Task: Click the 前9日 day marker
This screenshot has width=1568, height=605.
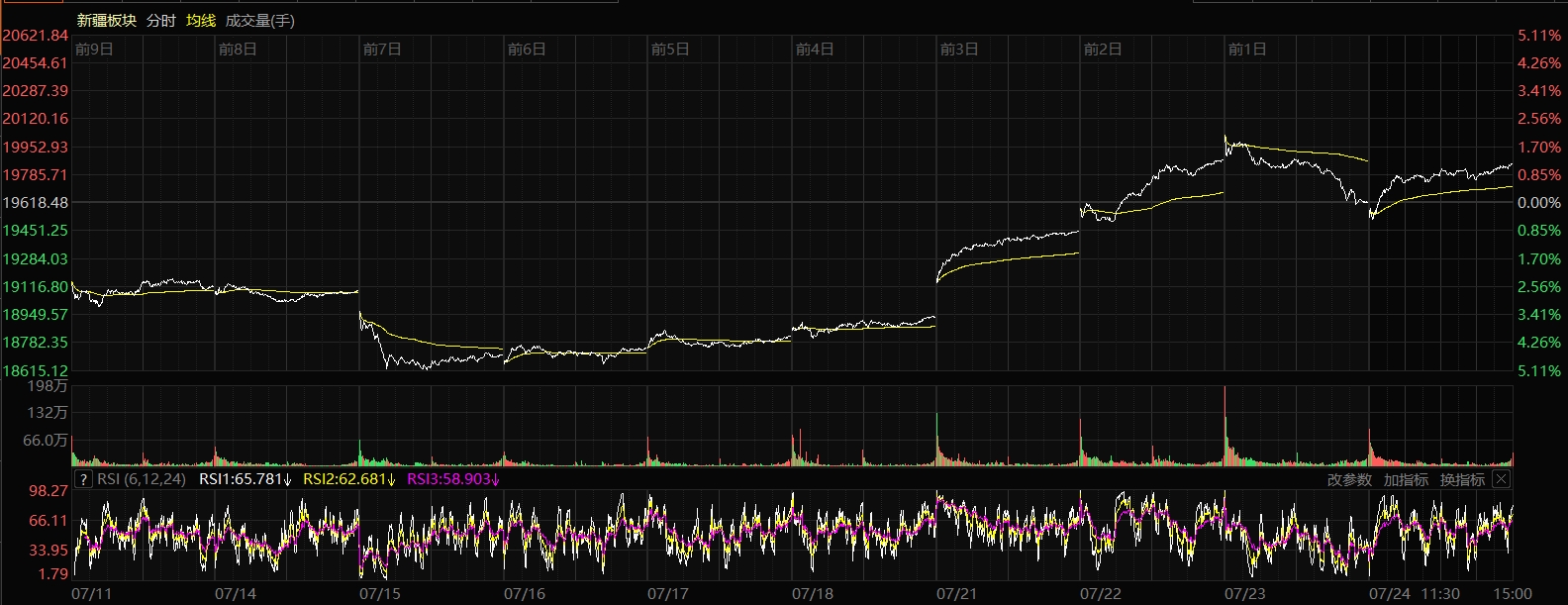Action: tap(94, 50)
